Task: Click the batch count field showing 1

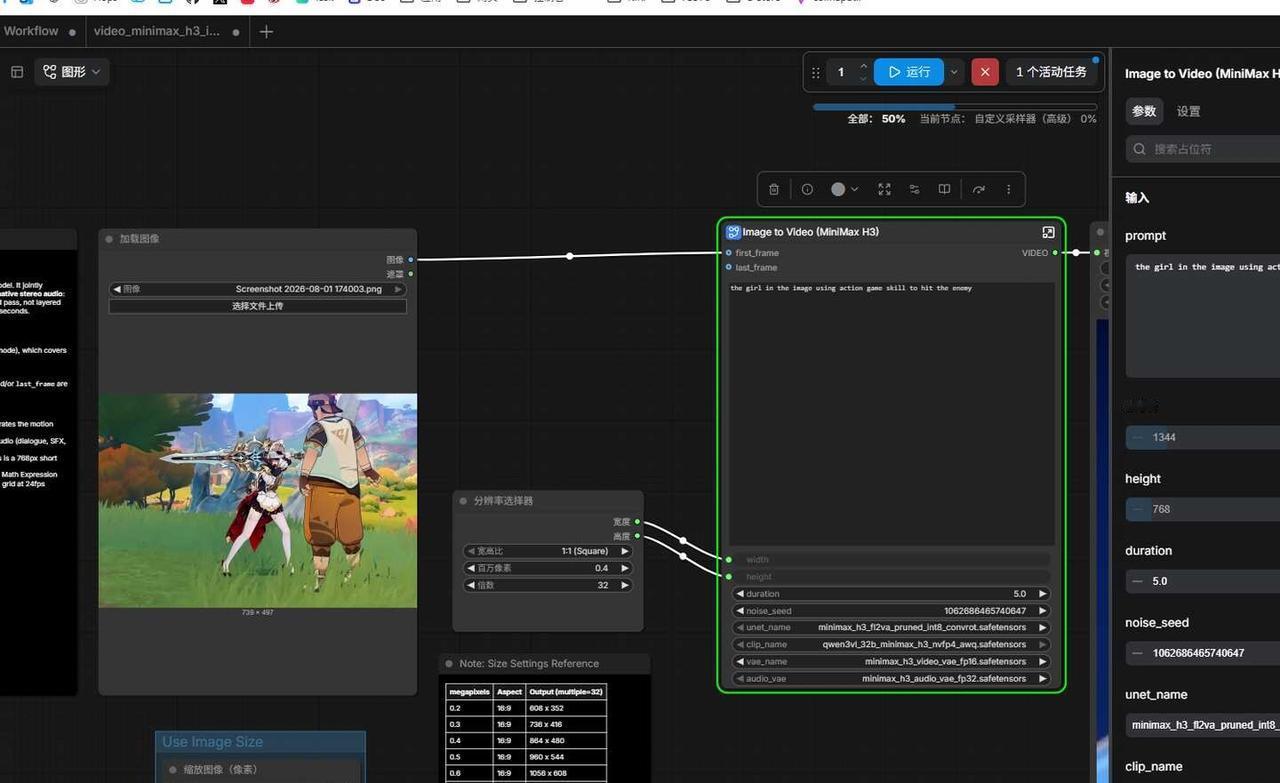Action: click(x=841, y=72)
